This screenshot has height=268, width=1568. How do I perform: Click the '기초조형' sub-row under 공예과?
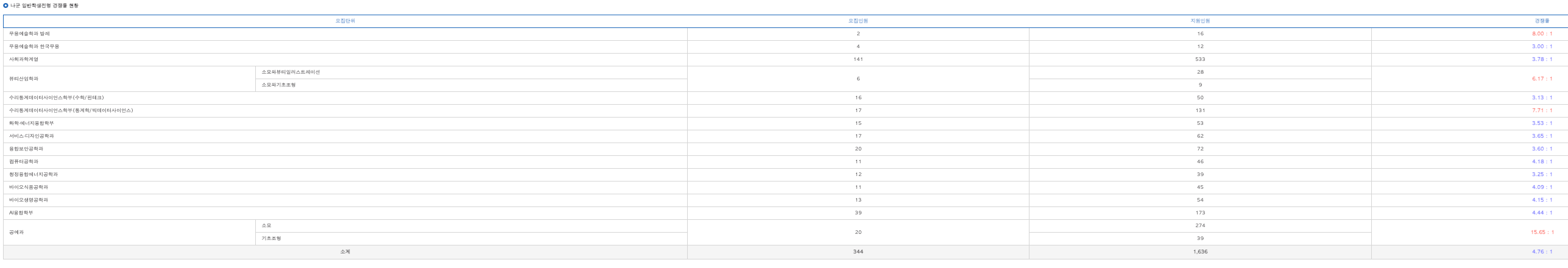(x=271, y=238)
